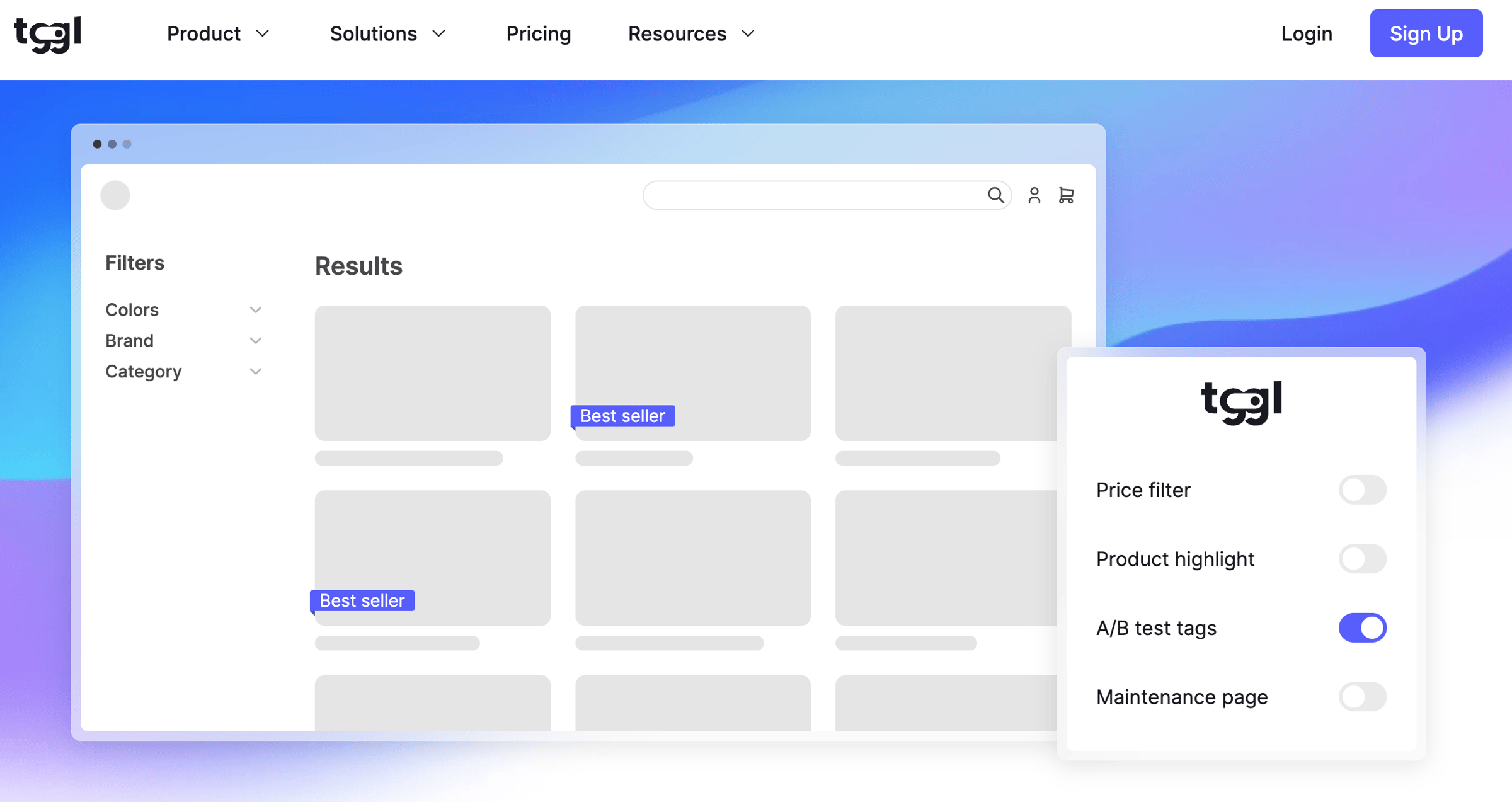Click the Login link
Image resolution: width=1512 pixels, height=802 pixels.
coord(1307,34)
